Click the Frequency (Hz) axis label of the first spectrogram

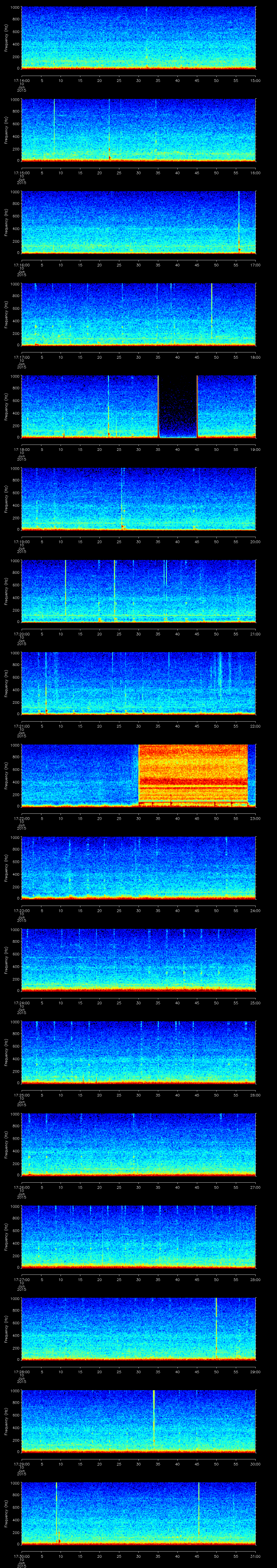point(7,38)
